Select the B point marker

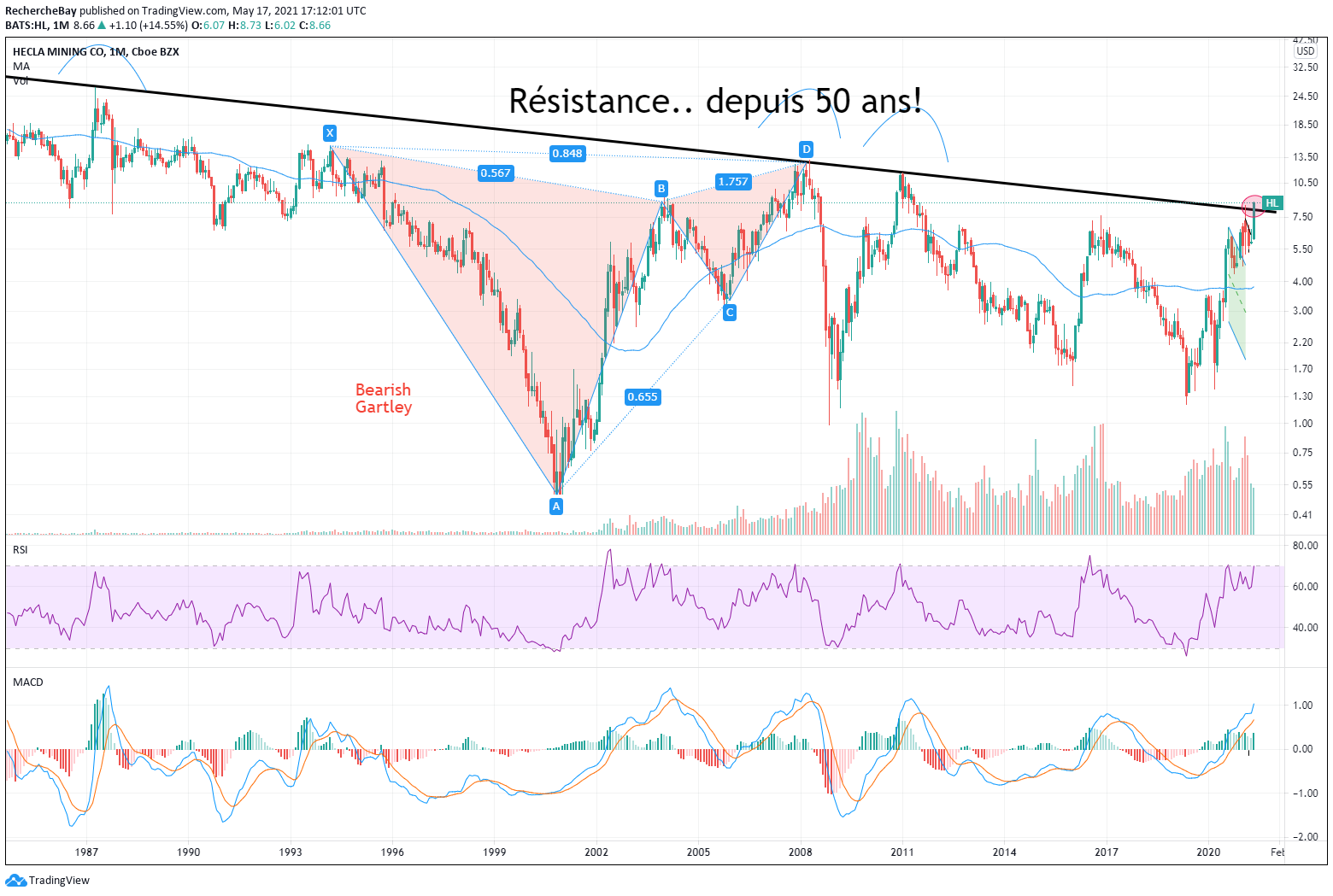coord(661,188)
